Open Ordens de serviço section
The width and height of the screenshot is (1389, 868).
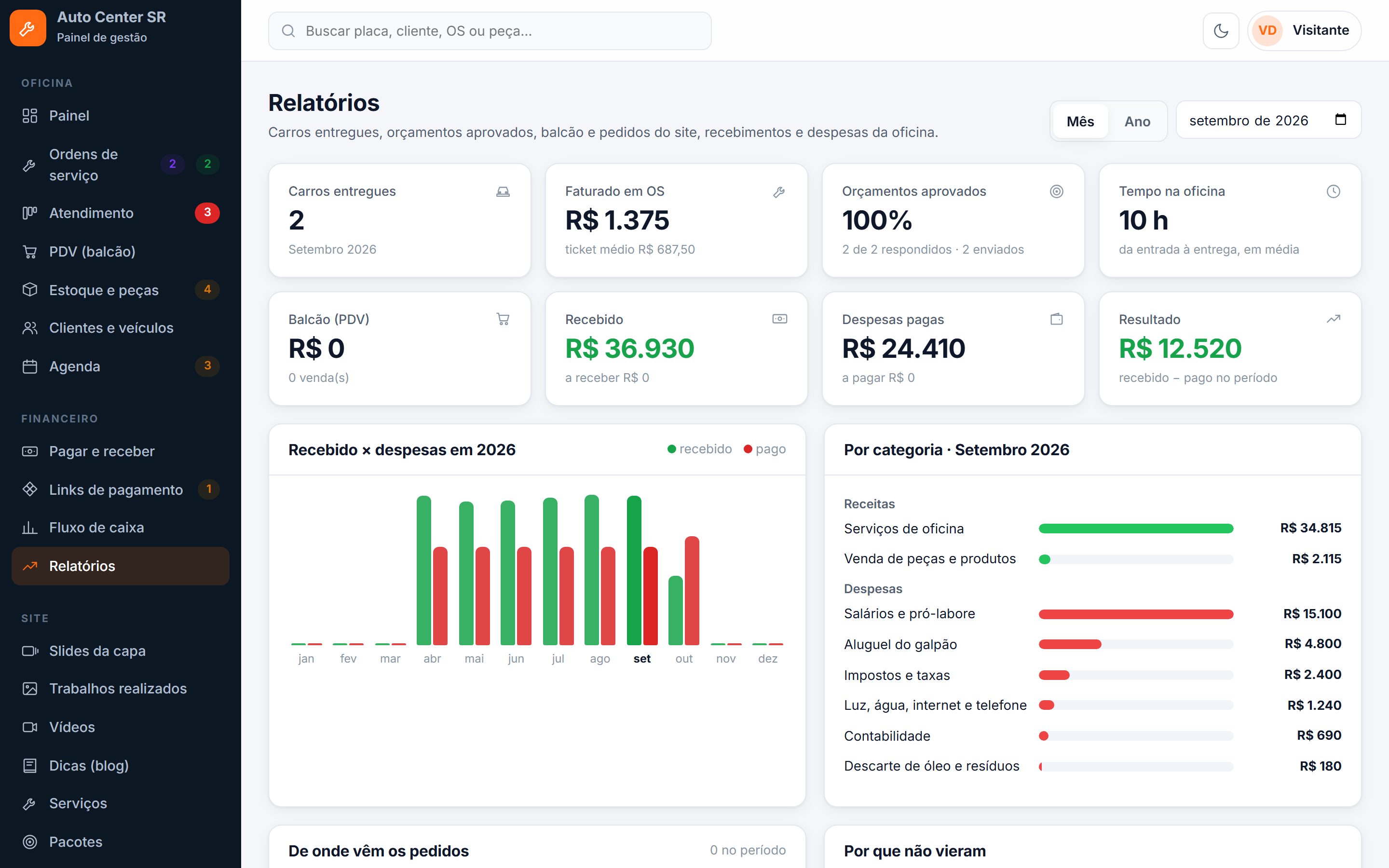(121, 165)
